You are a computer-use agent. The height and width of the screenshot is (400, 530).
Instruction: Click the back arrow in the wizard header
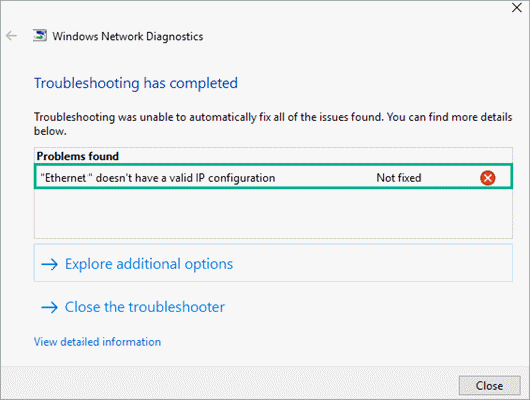(x=11, y=36)
